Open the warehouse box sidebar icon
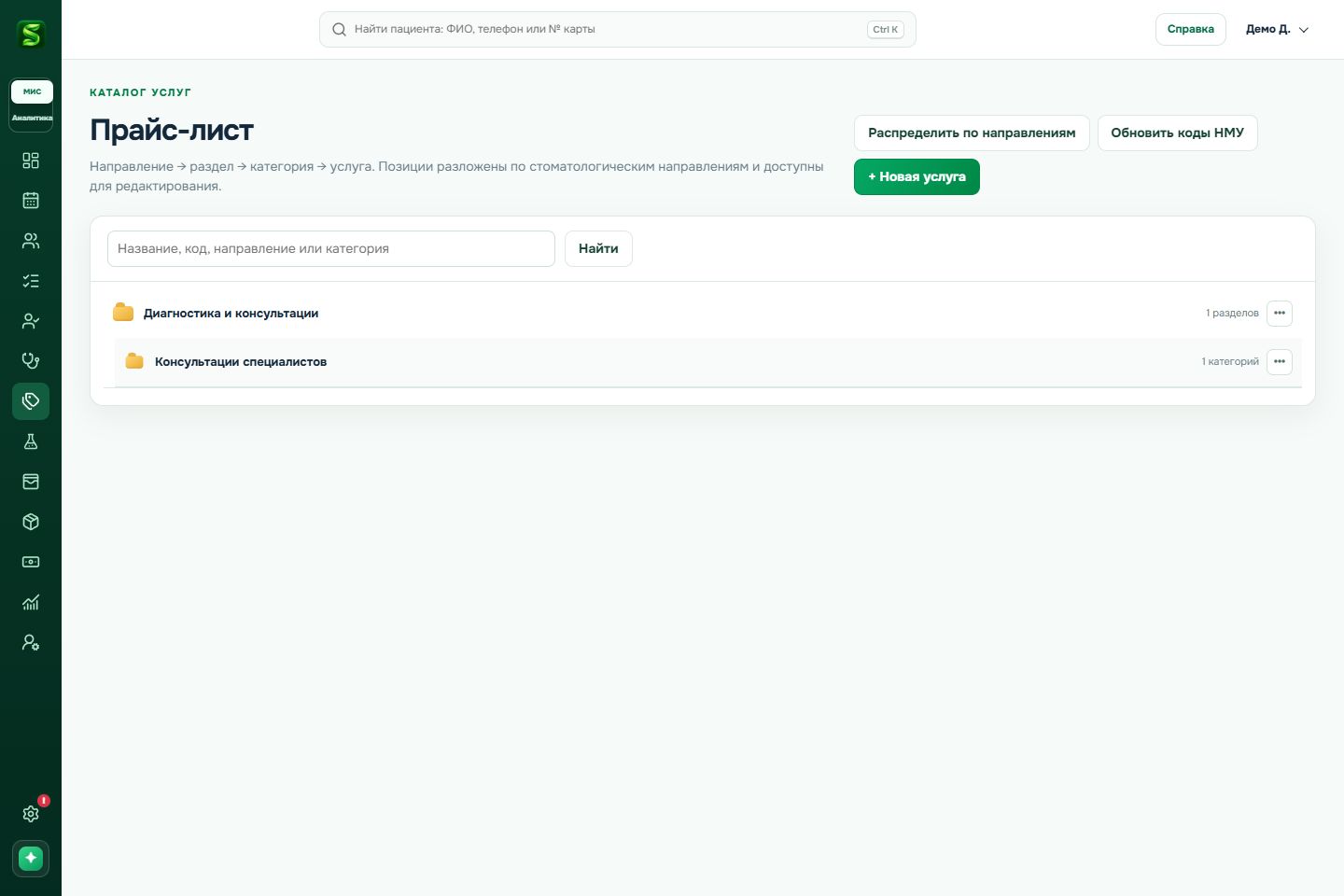Viewport: 1344px width, 896px height. tap(31, 522)
